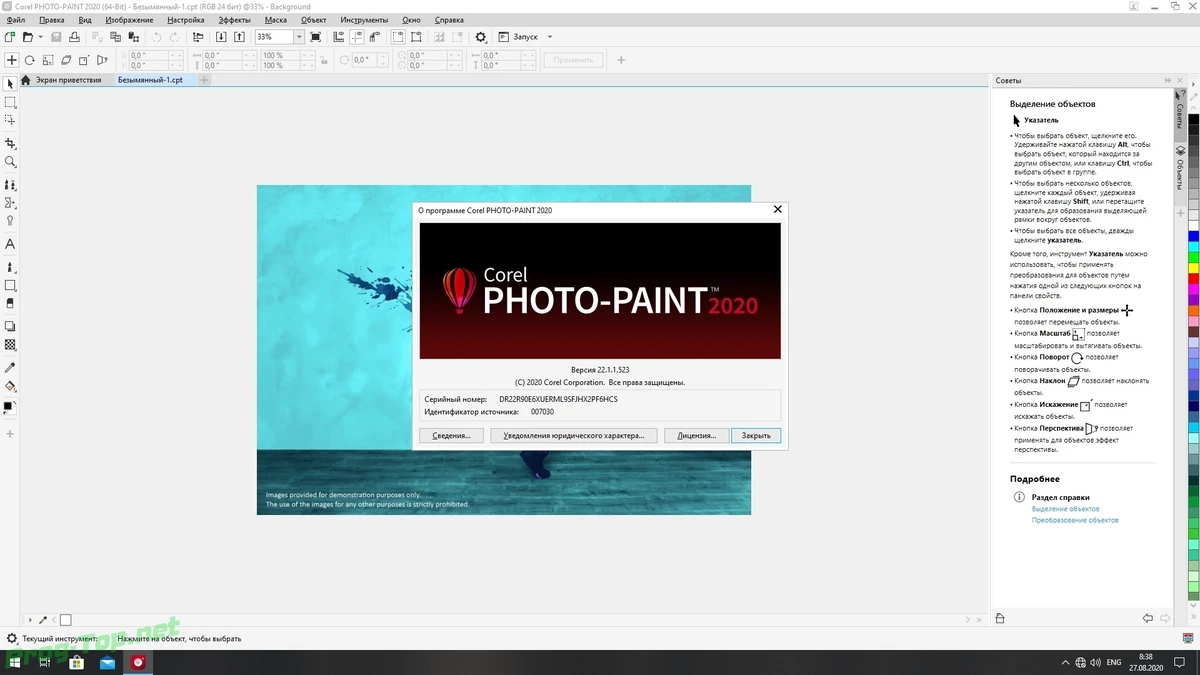Select the Object Transparency tool

[10, 345]
